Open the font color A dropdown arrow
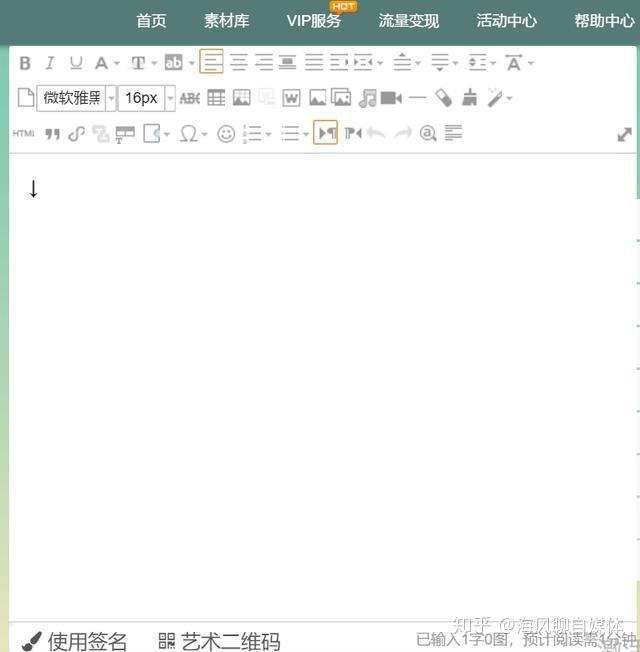Image resolution: width=640 pixels, height=652 pixels. 117,64
